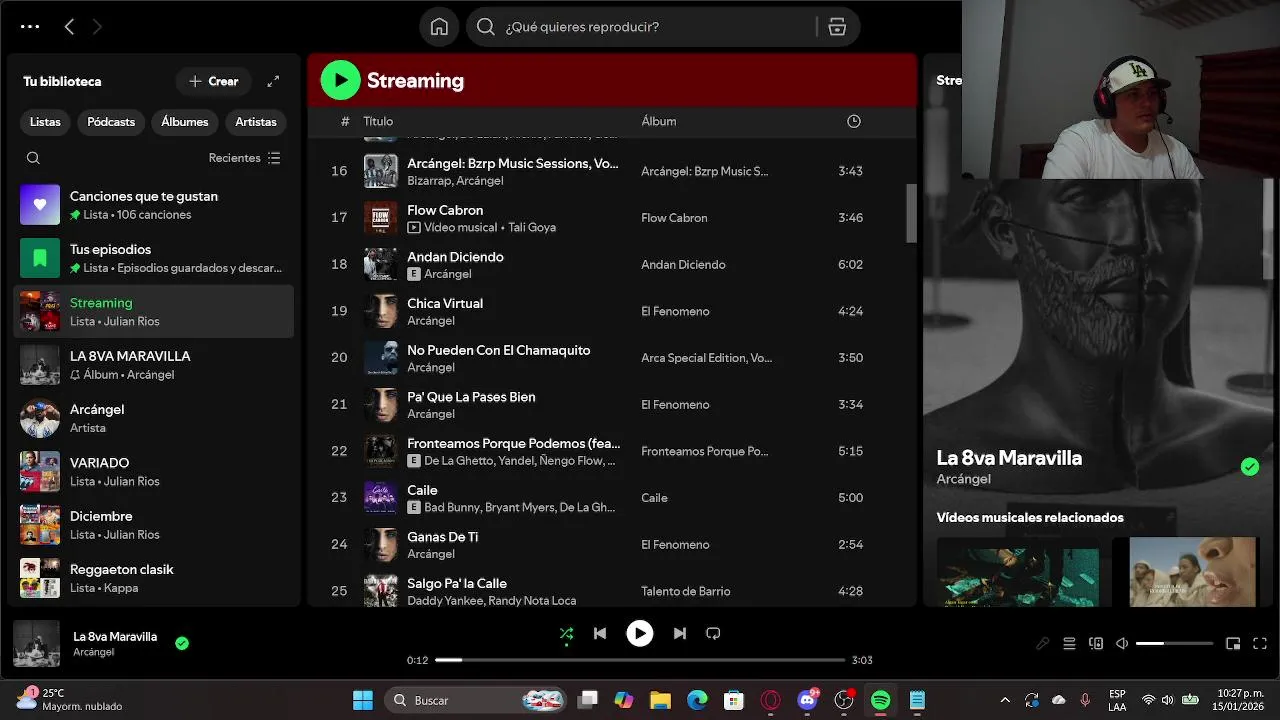Click the song progress bar
Screen dimensions: 1280x720
click(640, 660)
